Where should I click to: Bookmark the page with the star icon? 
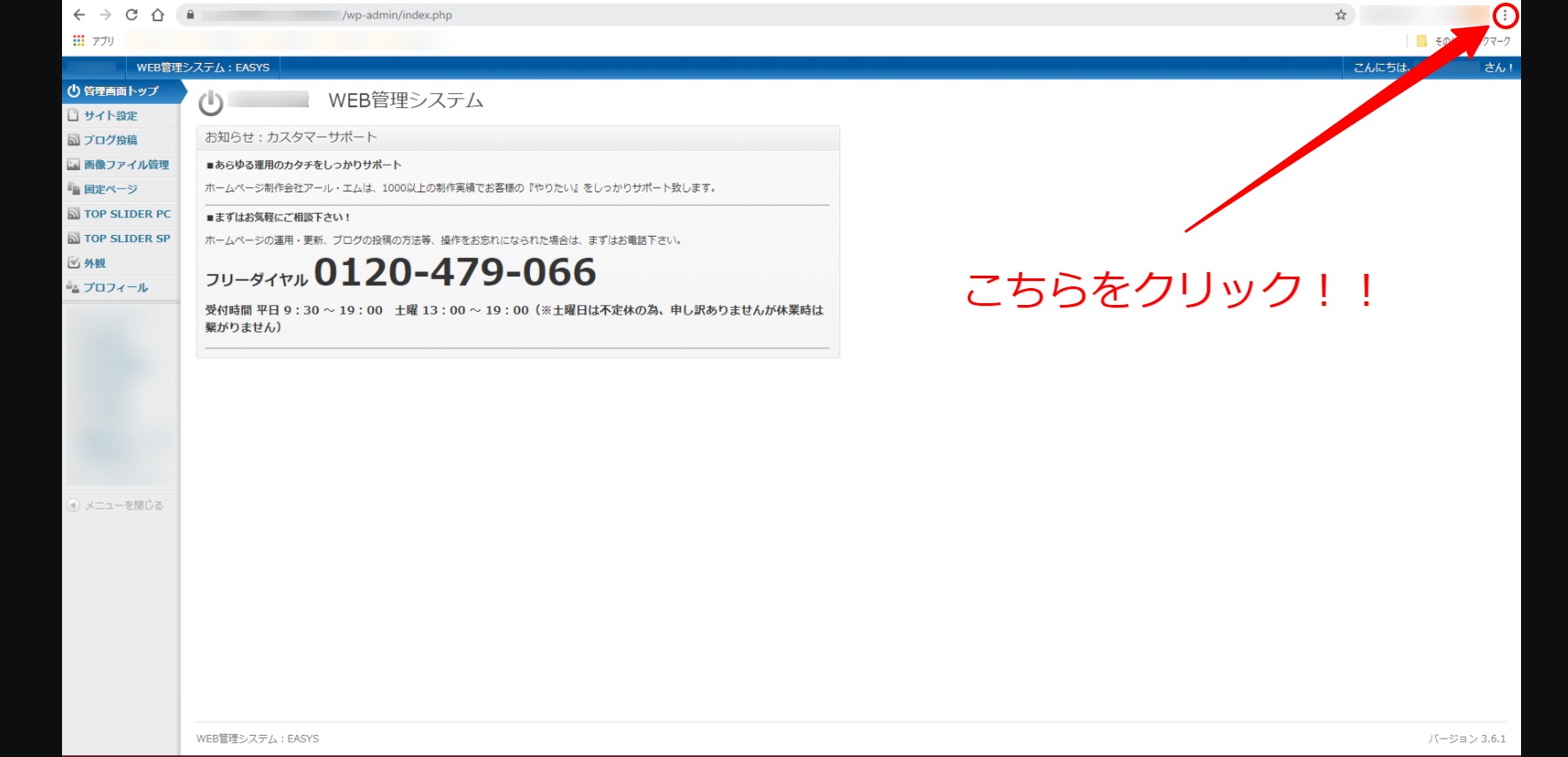click(x=1340, y=15)
